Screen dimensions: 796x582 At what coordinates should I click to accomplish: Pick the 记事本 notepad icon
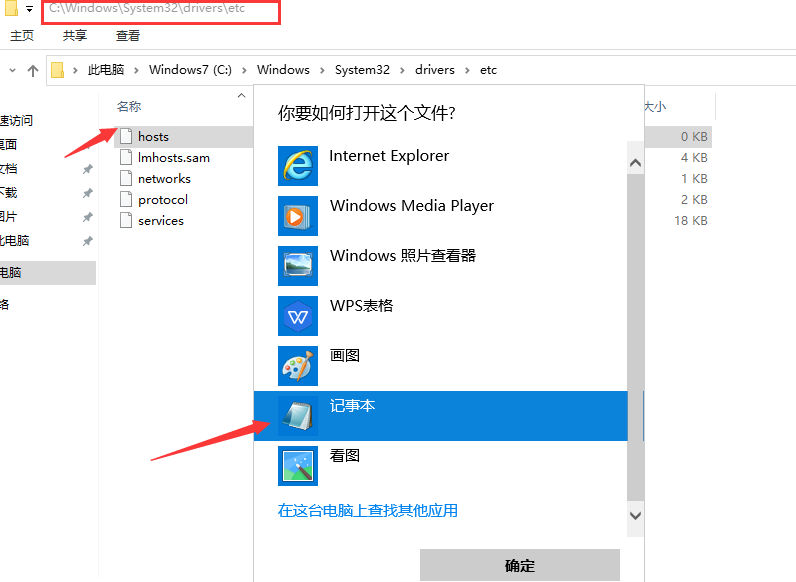(298, 416)
